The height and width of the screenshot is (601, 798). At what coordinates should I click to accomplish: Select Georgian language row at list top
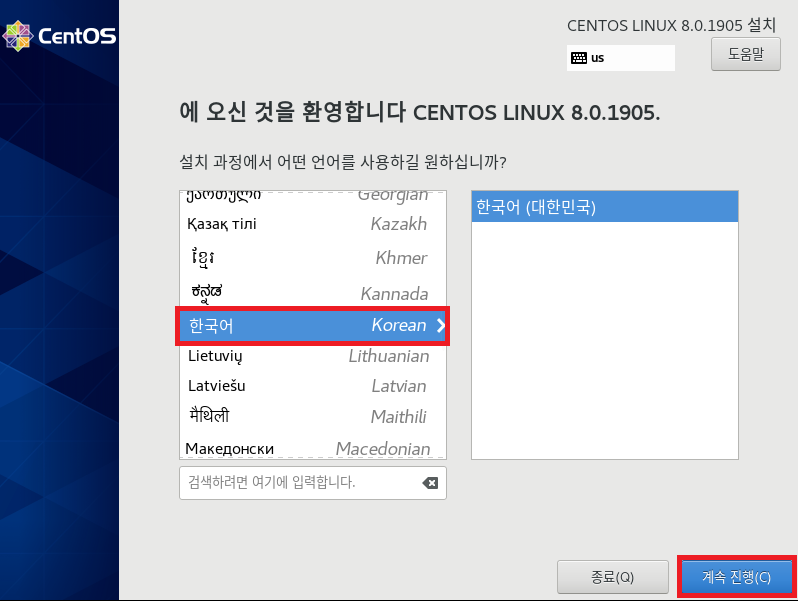click(x=312, y=197)
